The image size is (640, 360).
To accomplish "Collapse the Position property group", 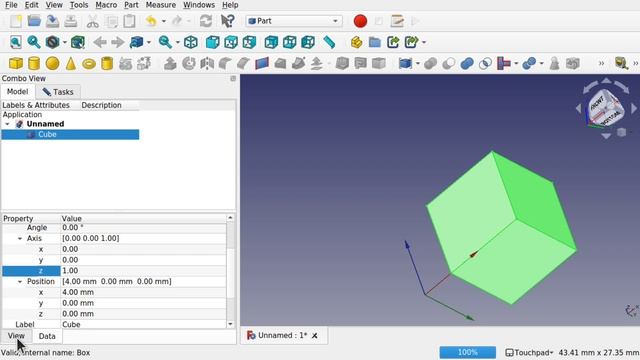I will (x=20, y=282).
